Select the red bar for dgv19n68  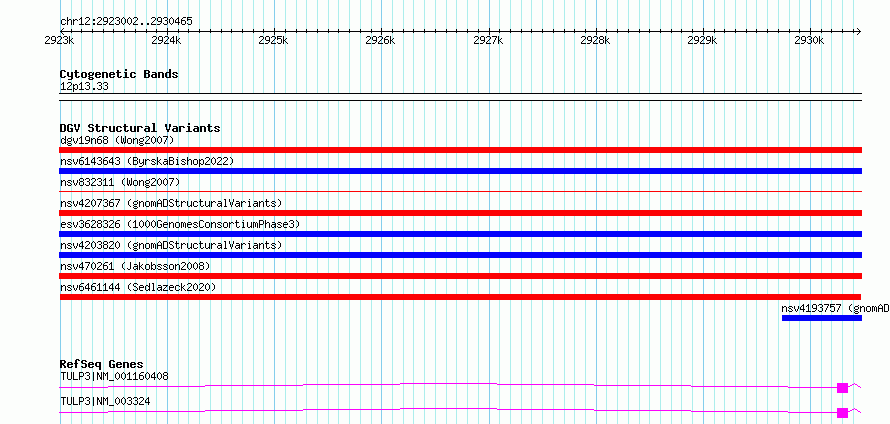(460, 150)
